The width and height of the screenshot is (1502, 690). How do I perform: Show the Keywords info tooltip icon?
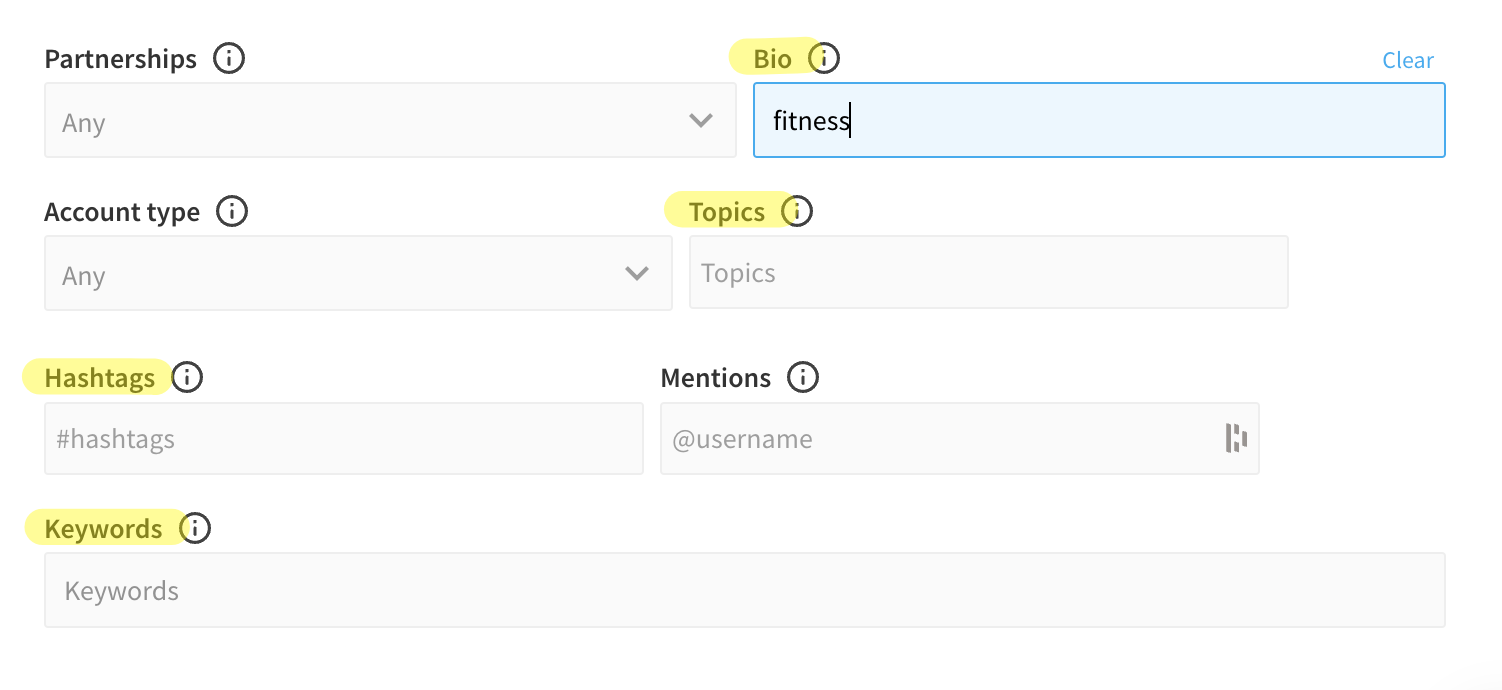195,528
